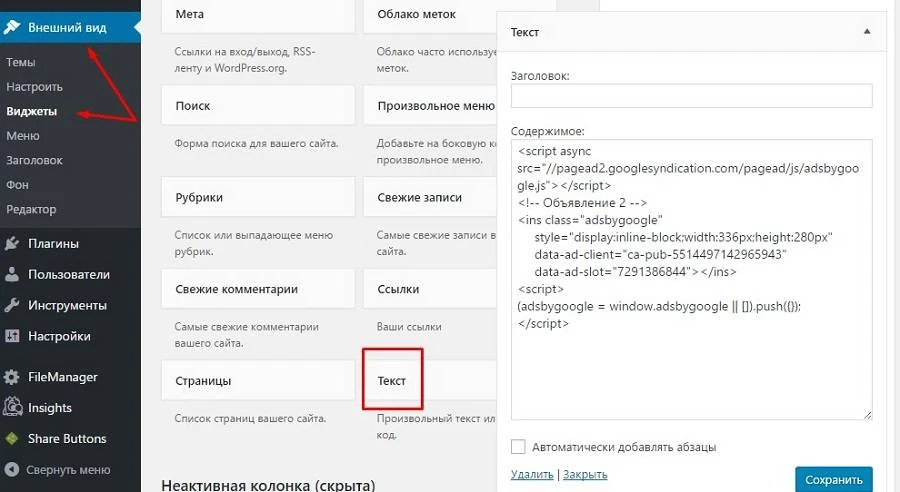Select the Ссылки widget

pyautogui.click(x=430, y=289)
